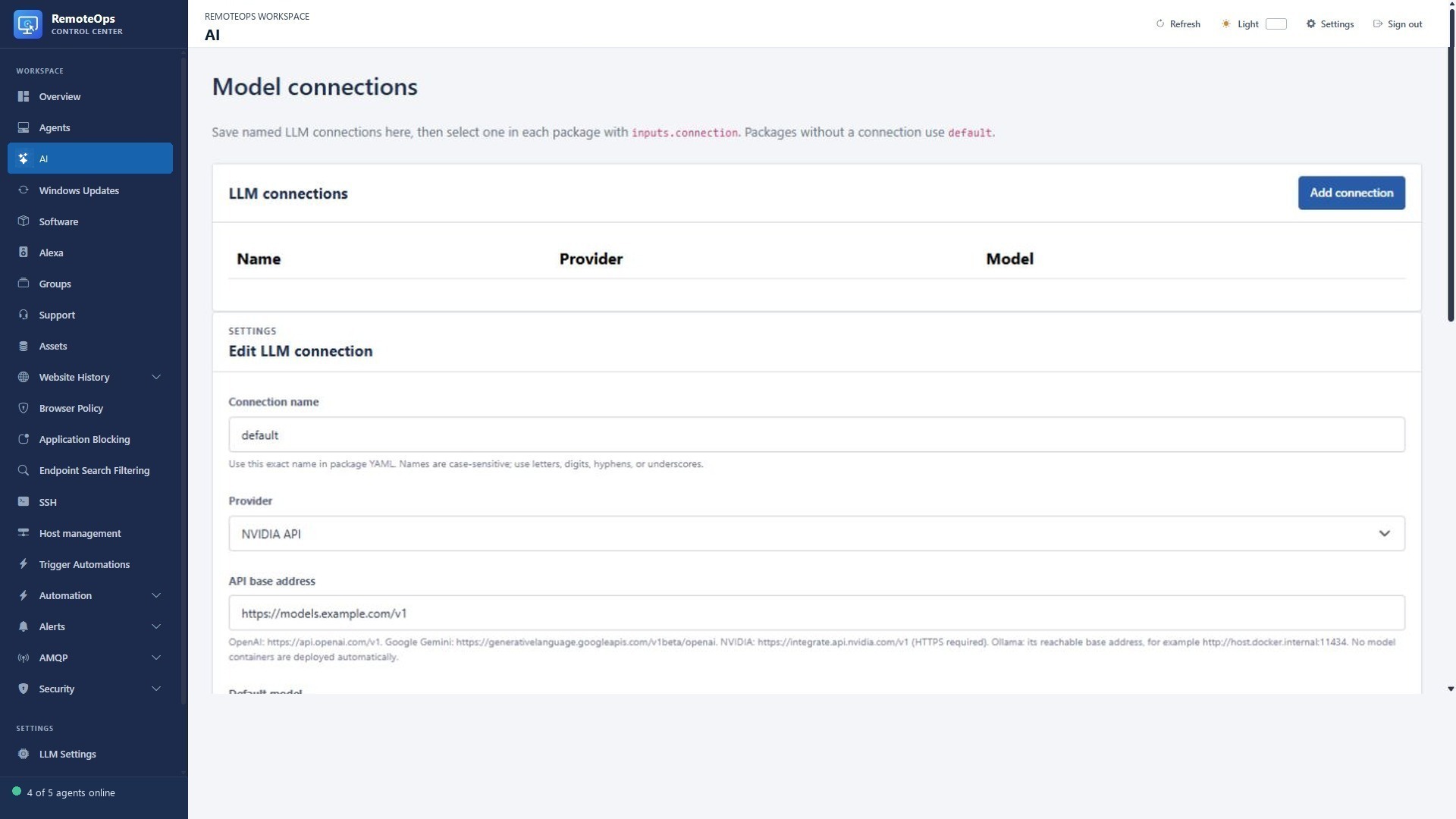Open Windows Updates sync icon

pos(24,190)
